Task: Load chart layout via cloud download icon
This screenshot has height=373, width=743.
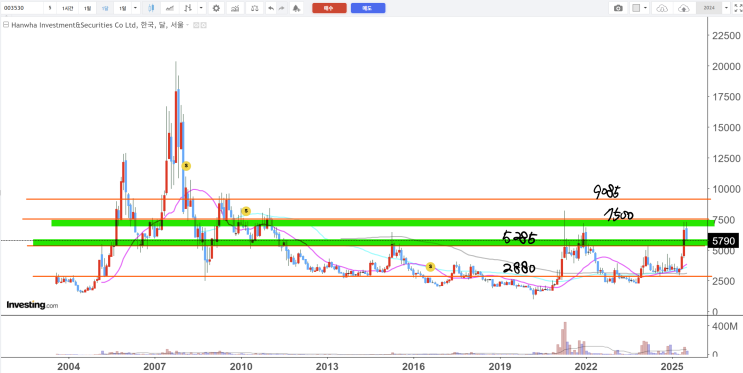Action: [x=662, y=8]
